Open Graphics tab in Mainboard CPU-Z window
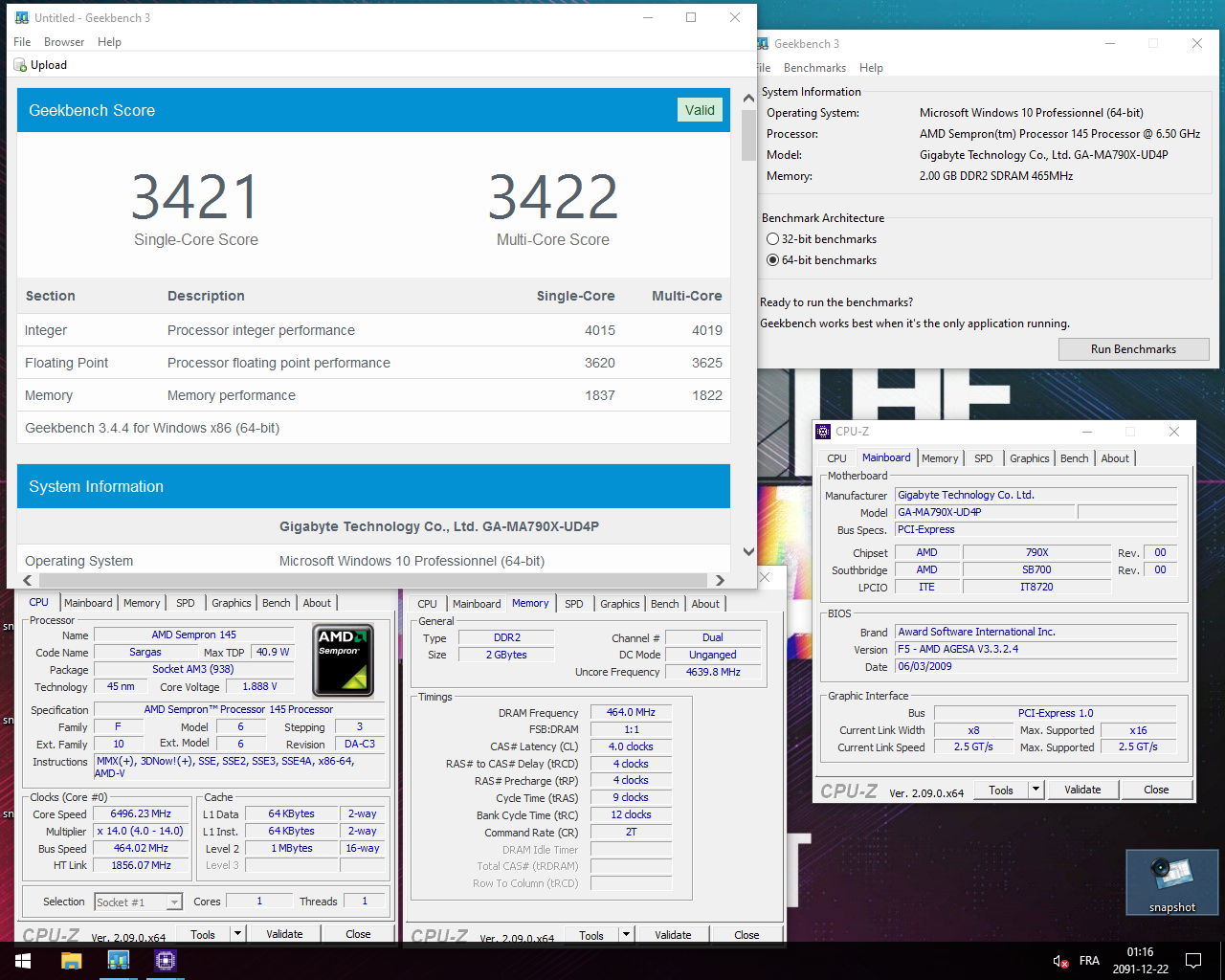Viewport: 1225px width, 980px height. coord(1029,458)
